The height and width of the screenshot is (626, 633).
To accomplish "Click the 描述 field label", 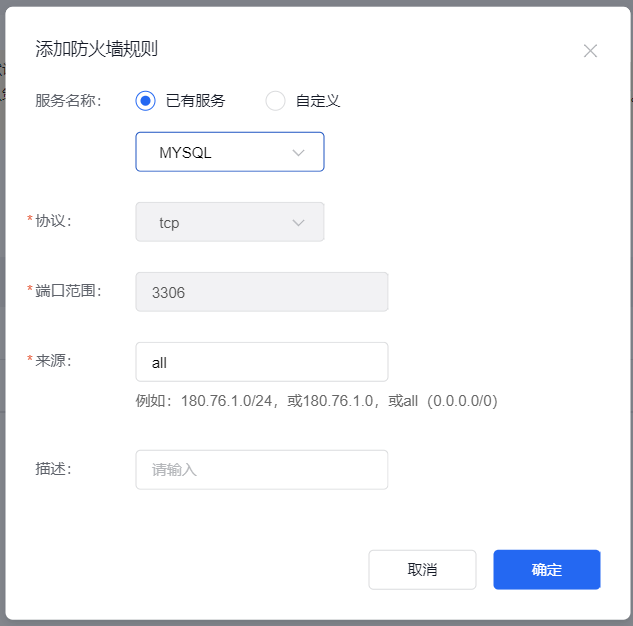I will click(53, 469).
